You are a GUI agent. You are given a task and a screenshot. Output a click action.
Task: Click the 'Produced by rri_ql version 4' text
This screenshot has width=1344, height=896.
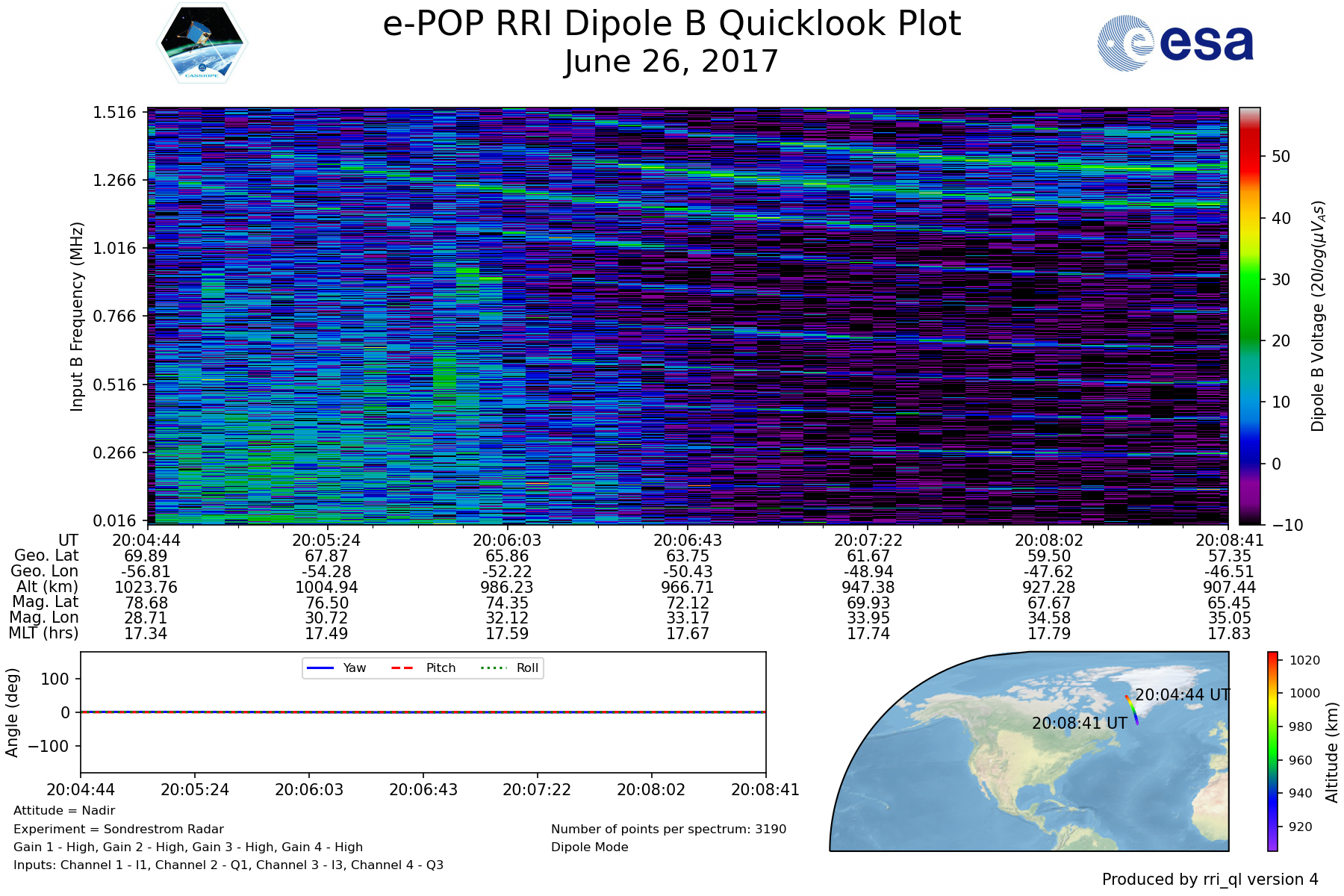tap(1210, 880)
